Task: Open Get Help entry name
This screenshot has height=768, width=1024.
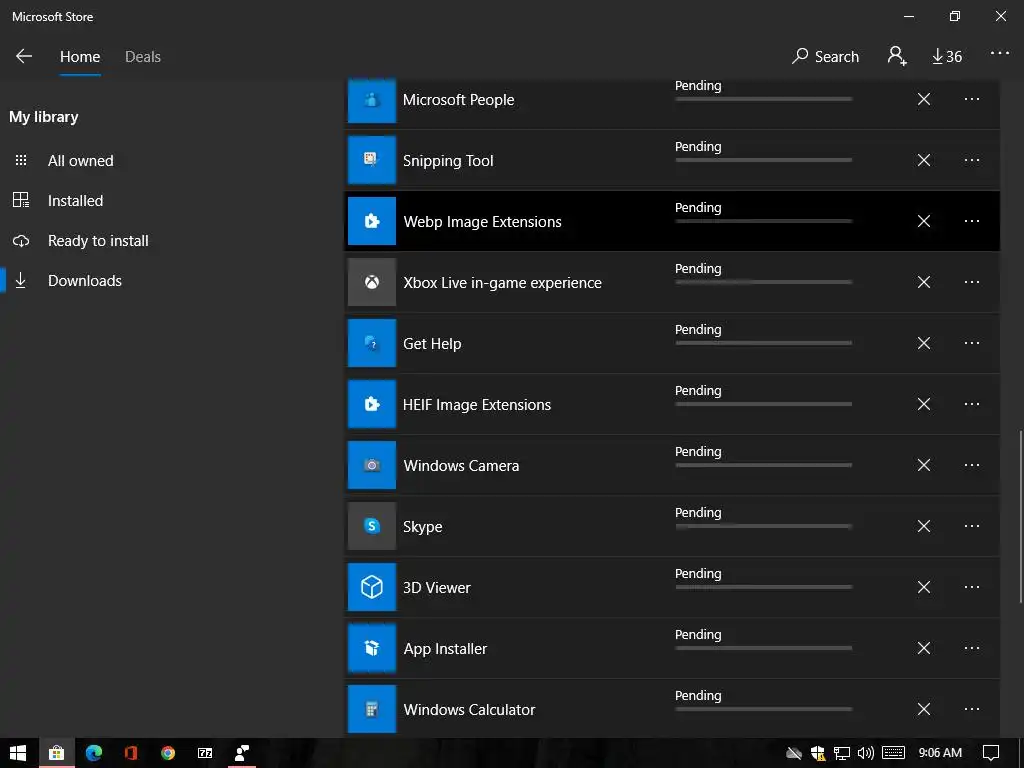Action: (432, 344)
